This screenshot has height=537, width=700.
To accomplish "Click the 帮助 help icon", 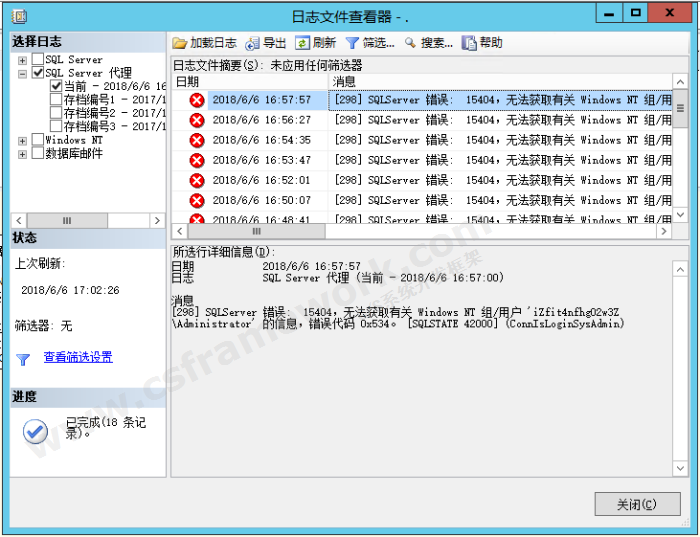I will 469,43.
